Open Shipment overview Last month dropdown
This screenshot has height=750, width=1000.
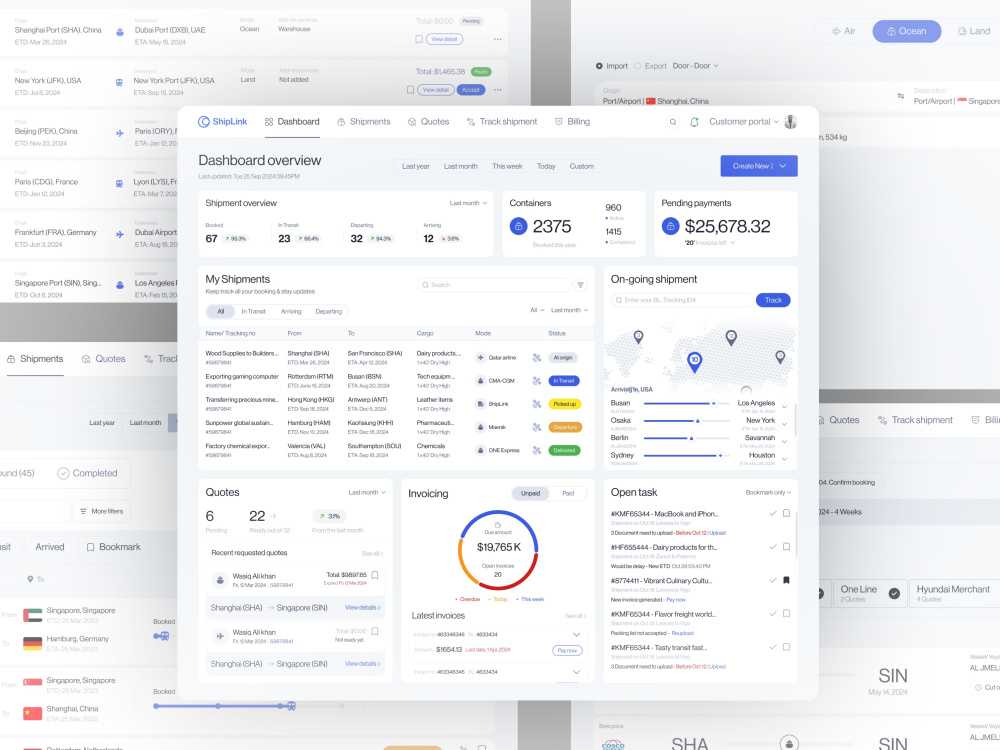point(468,203)
